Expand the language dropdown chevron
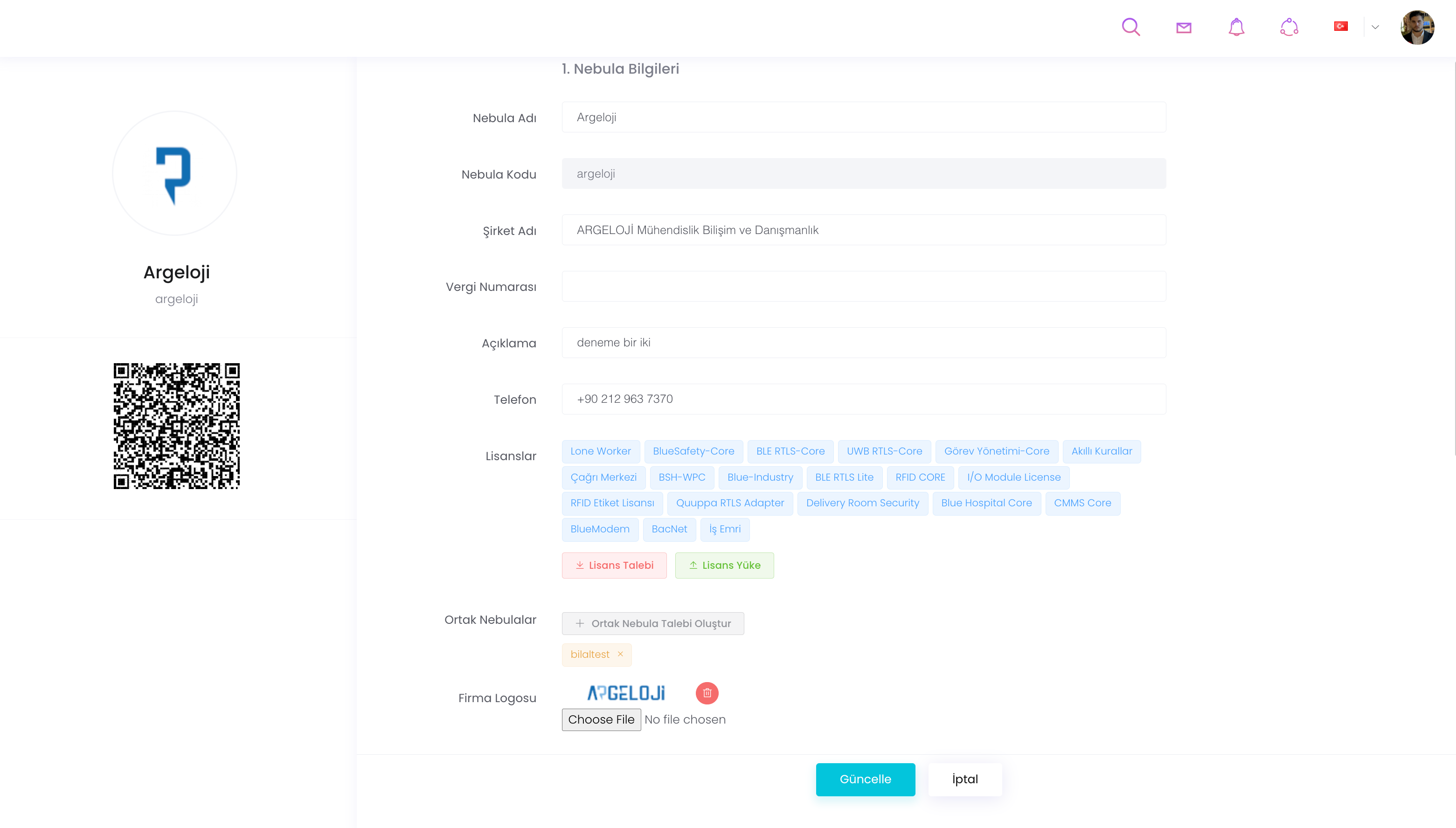Image resolution: width=1456 pixels, height=828 pixels. coord(1375,27)
